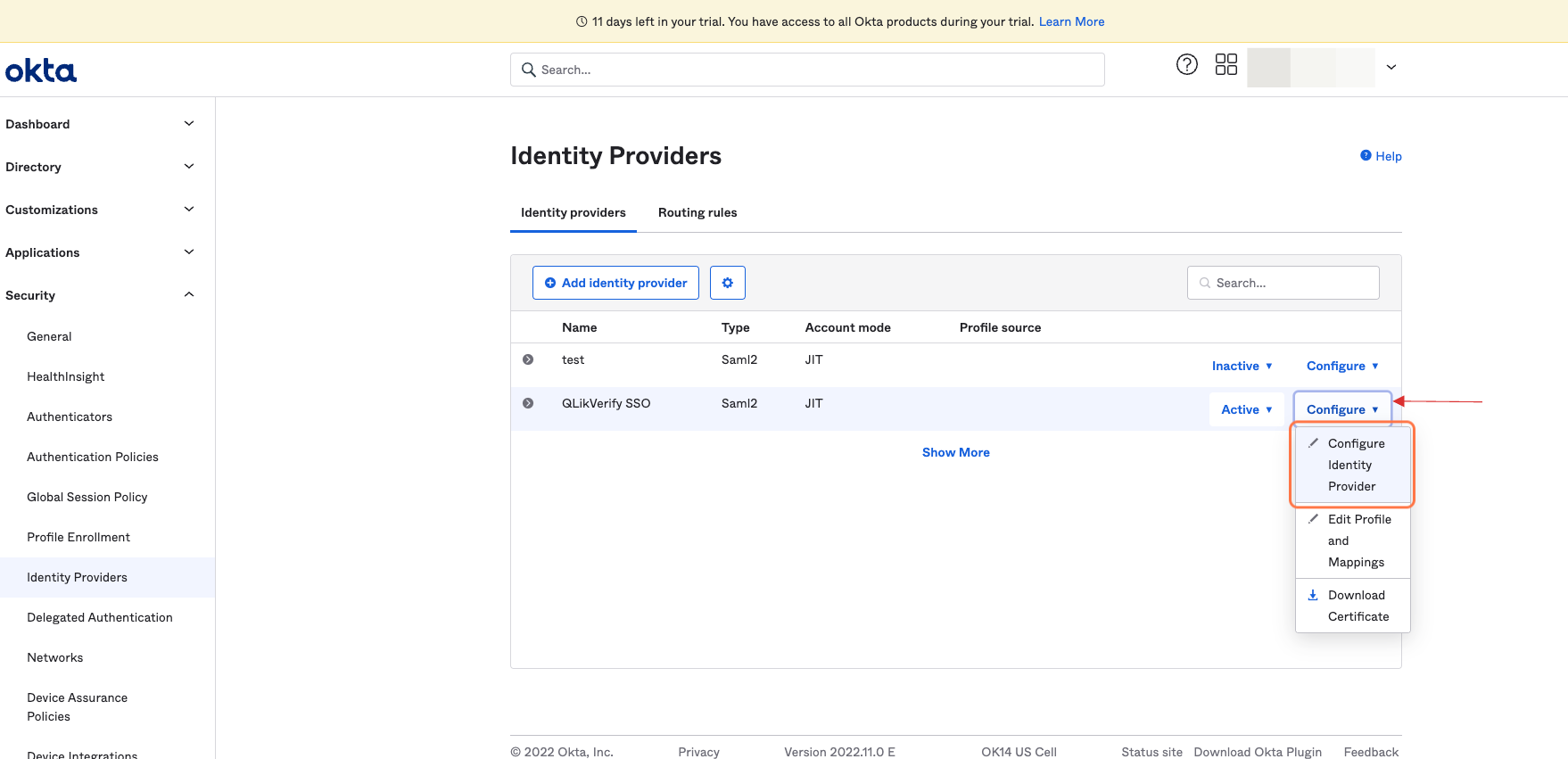This screenshot has height=759, width=1568.
Task: Click Download Okta Plugin footer link
Action: pyautogui.click(x=1258, y=752)
